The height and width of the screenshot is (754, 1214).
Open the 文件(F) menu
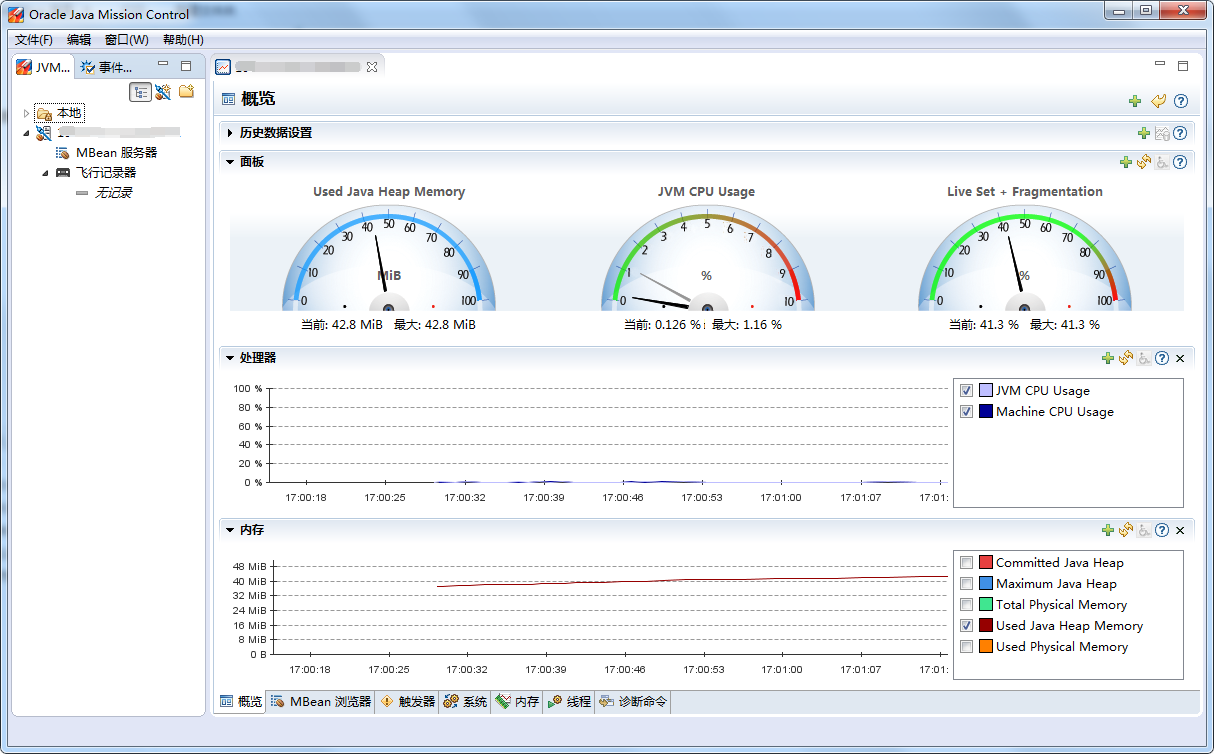tap(34, 40)
